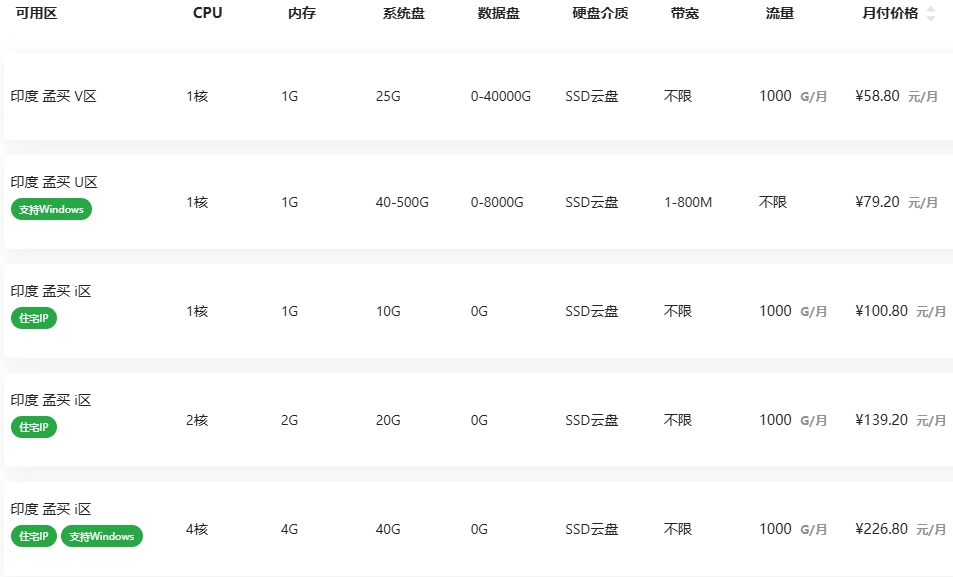Click the ¥139.20 monthly price

coord(882,420)
